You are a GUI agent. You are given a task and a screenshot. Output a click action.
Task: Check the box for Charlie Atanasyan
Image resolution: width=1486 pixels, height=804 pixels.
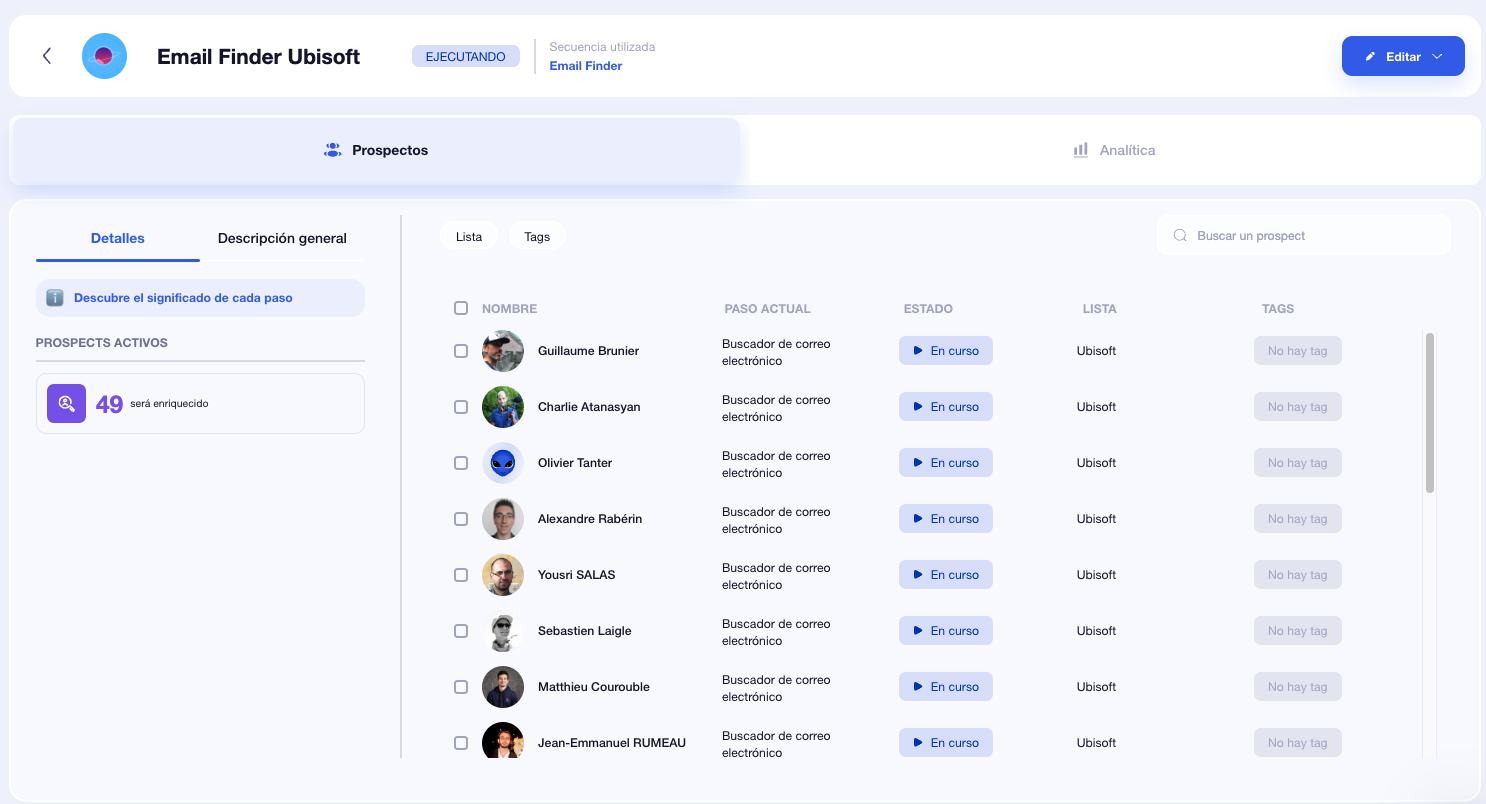[461, 407]
